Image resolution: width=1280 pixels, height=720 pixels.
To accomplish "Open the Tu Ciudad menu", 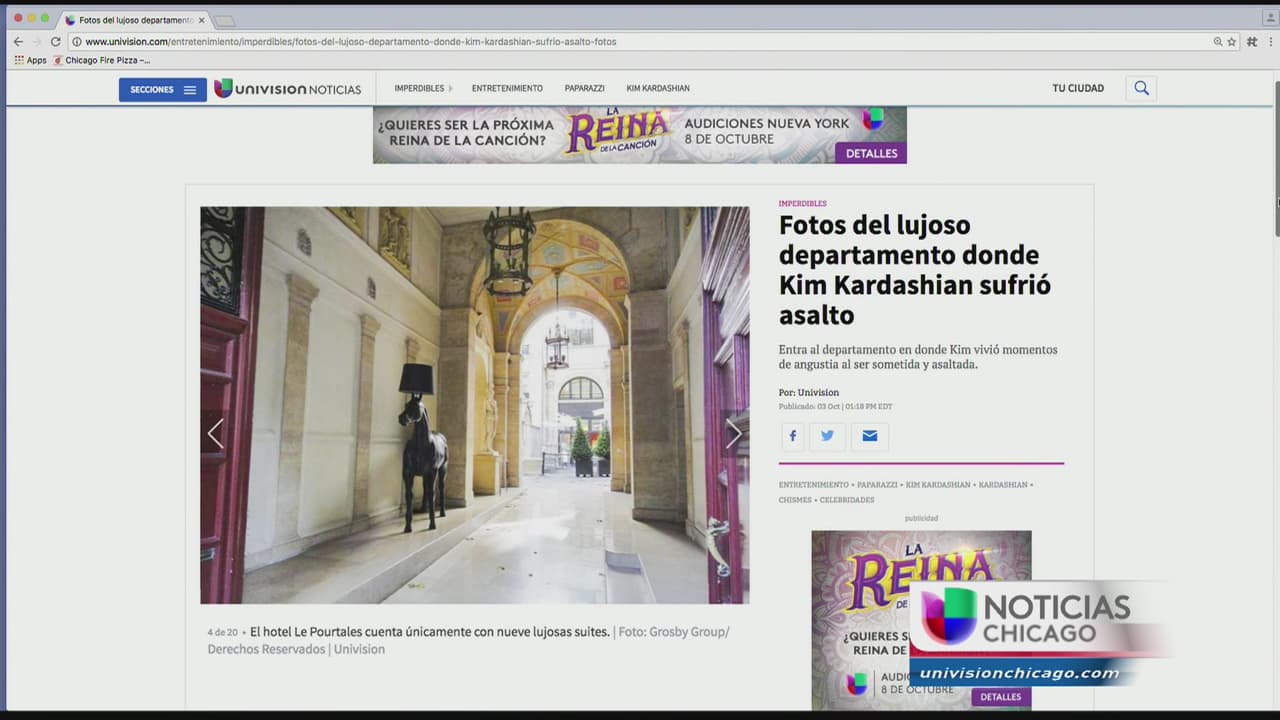I will coord(1078,88).
